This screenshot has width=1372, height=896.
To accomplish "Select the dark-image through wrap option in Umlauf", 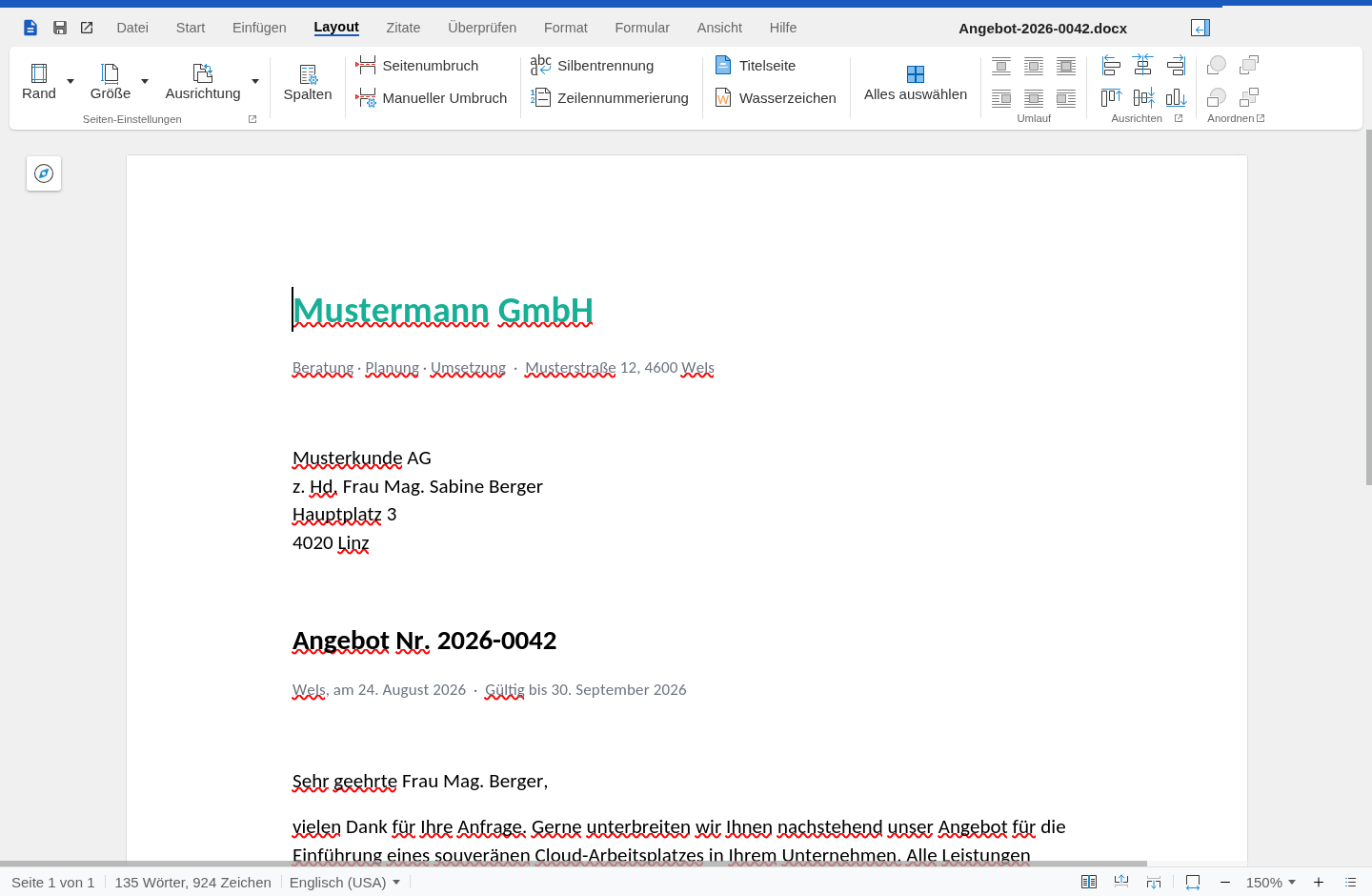I will click(1066, 66).
